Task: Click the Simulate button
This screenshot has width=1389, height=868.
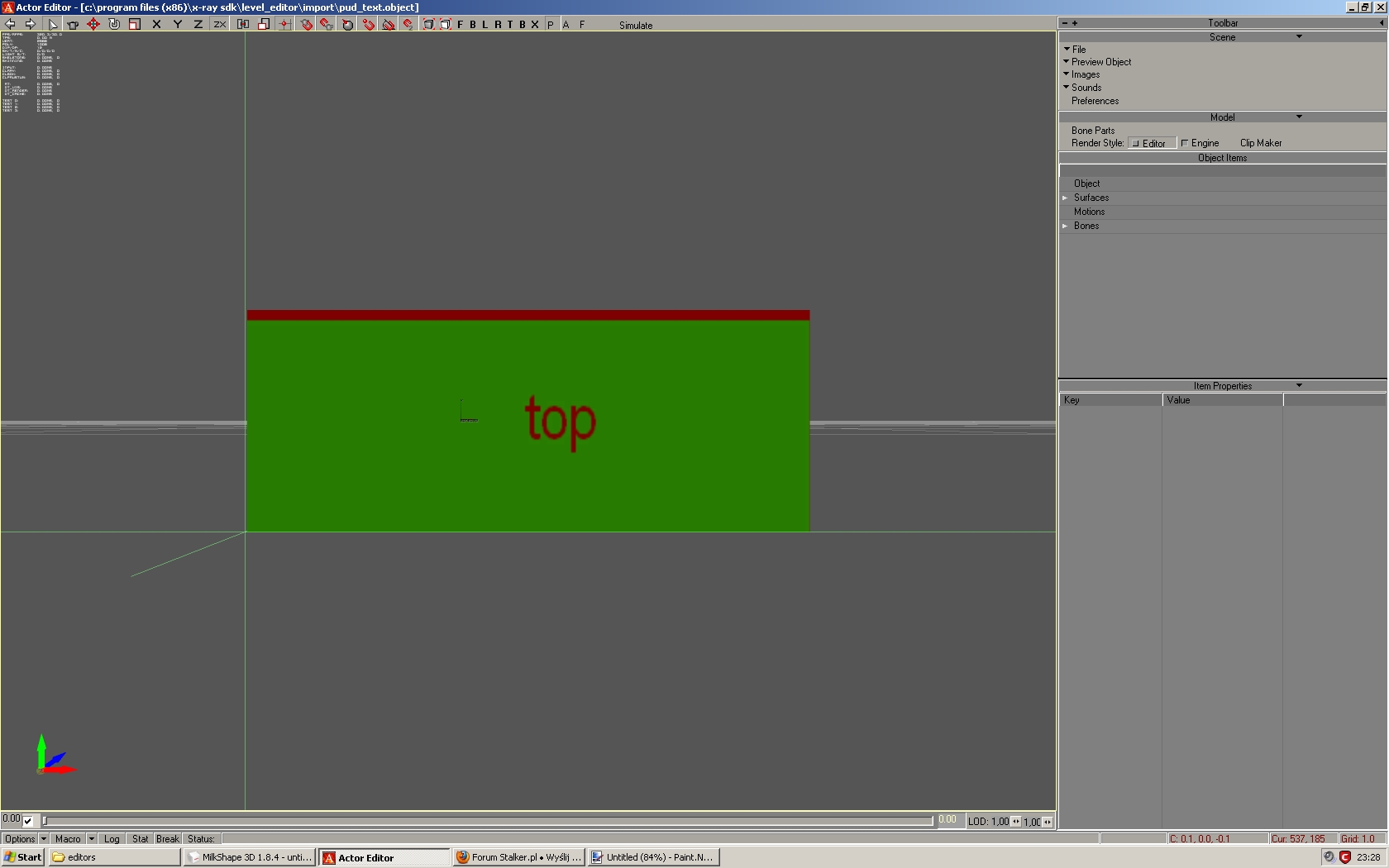Action: pyautogui.click(x=636, y=26)
